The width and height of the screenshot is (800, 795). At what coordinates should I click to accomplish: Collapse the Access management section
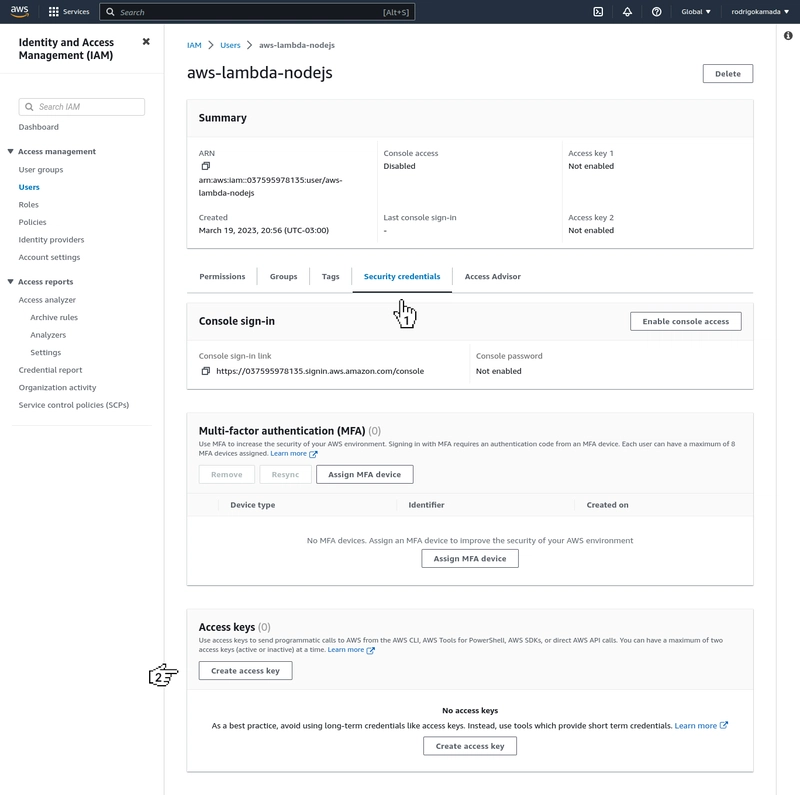click(10, 151)
